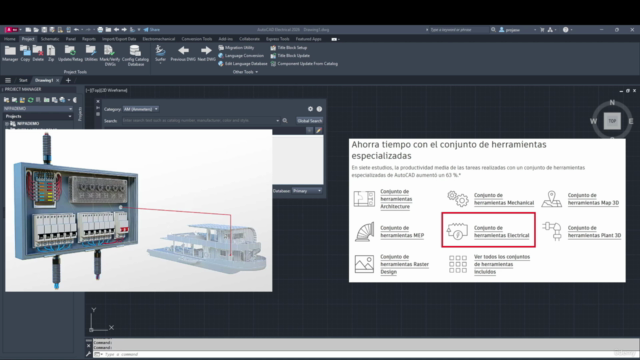Open Conjunto de herramientas Raster Design link

pyautogui.click(x=404, y=264)
